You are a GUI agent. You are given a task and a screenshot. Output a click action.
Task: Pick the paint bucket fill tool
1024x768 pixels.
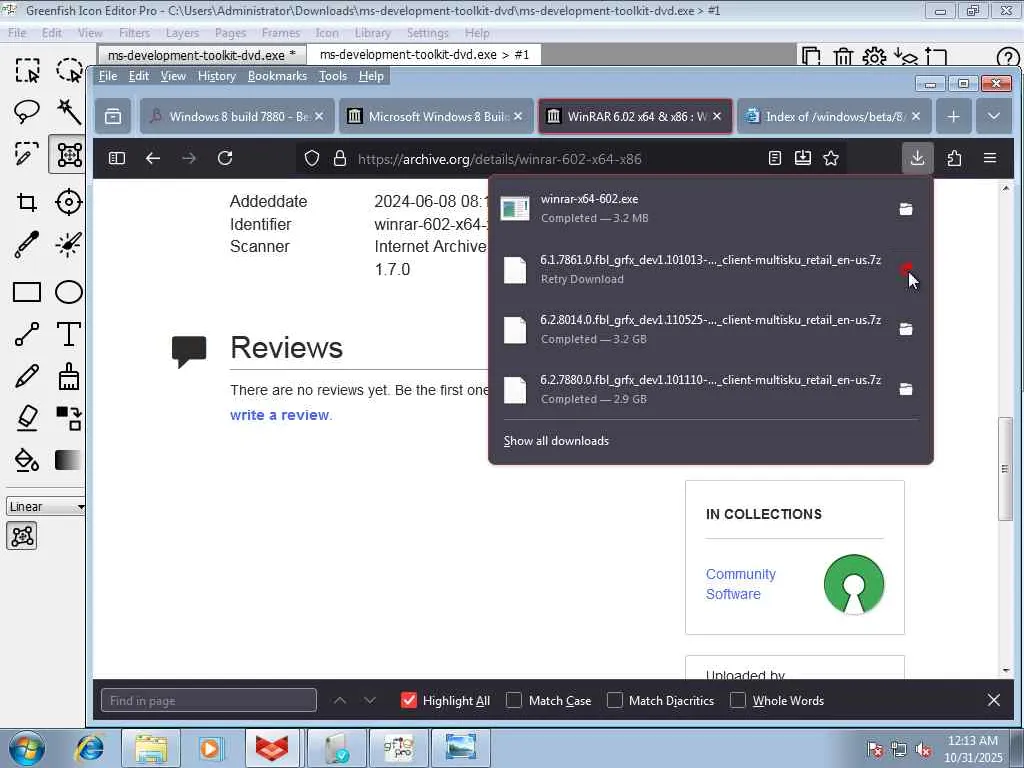click(27, 460)
